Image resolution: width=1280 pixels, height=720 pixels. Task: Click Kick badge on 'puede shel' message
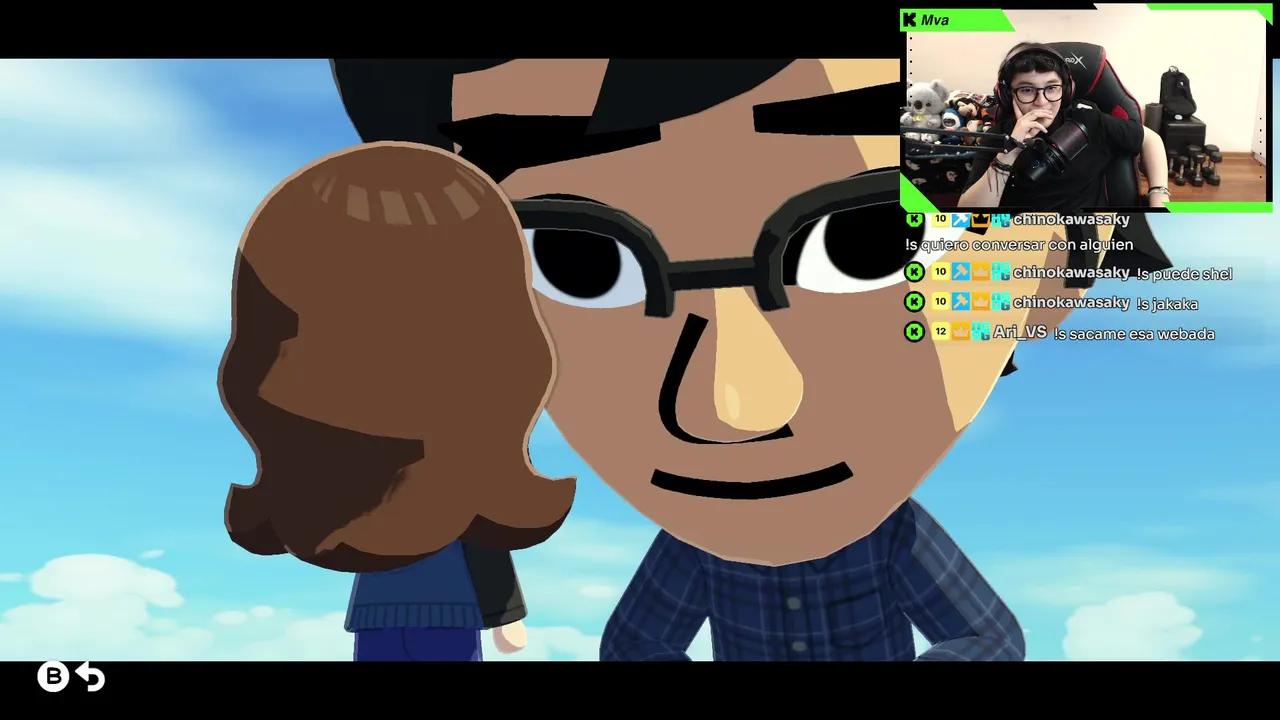[x=914, y=271]
